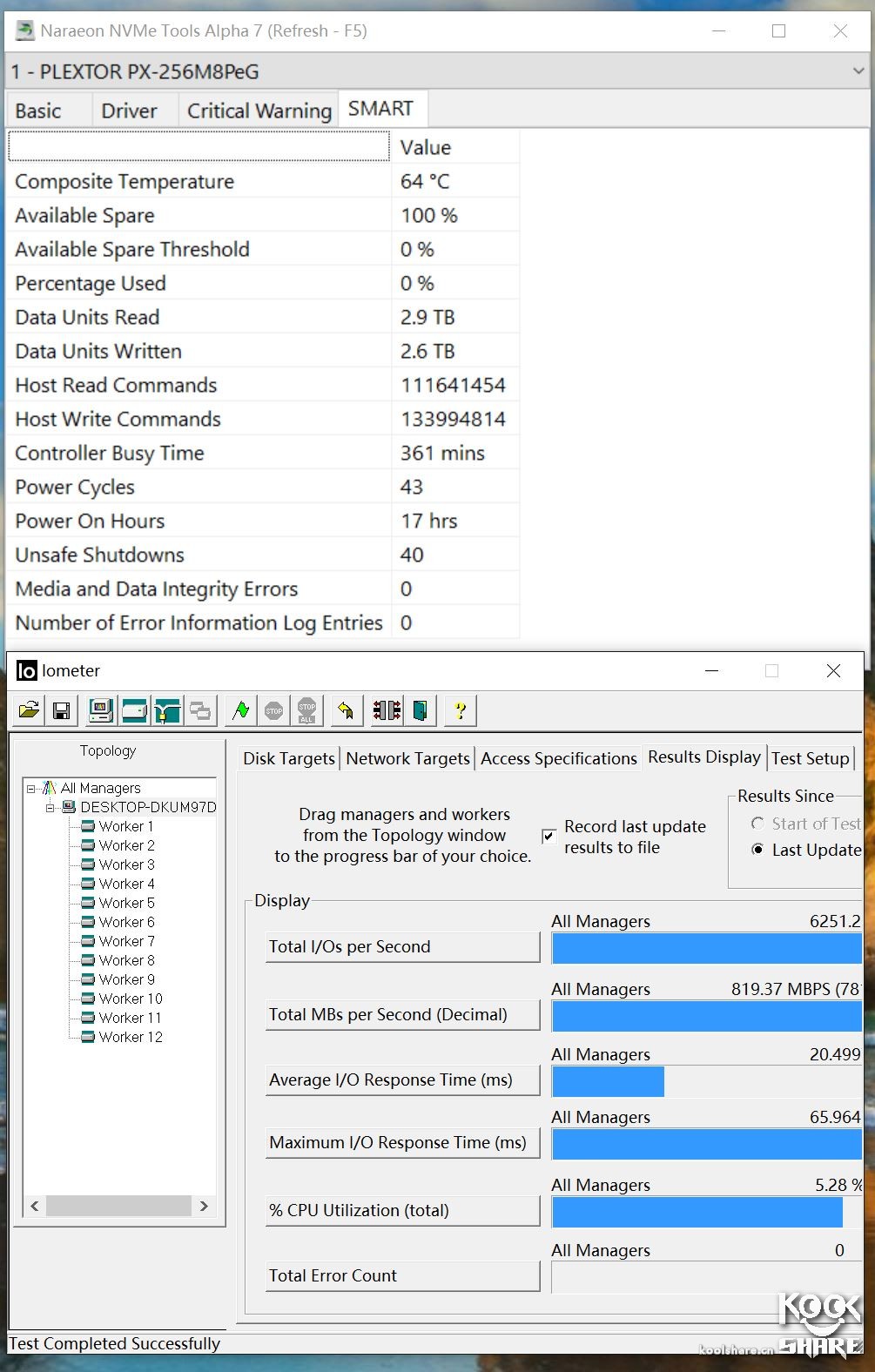The height and width of the screenshot is (1372, 875).
Task: Click the Average I/O Response Time progress bar
Action: 707,1081
